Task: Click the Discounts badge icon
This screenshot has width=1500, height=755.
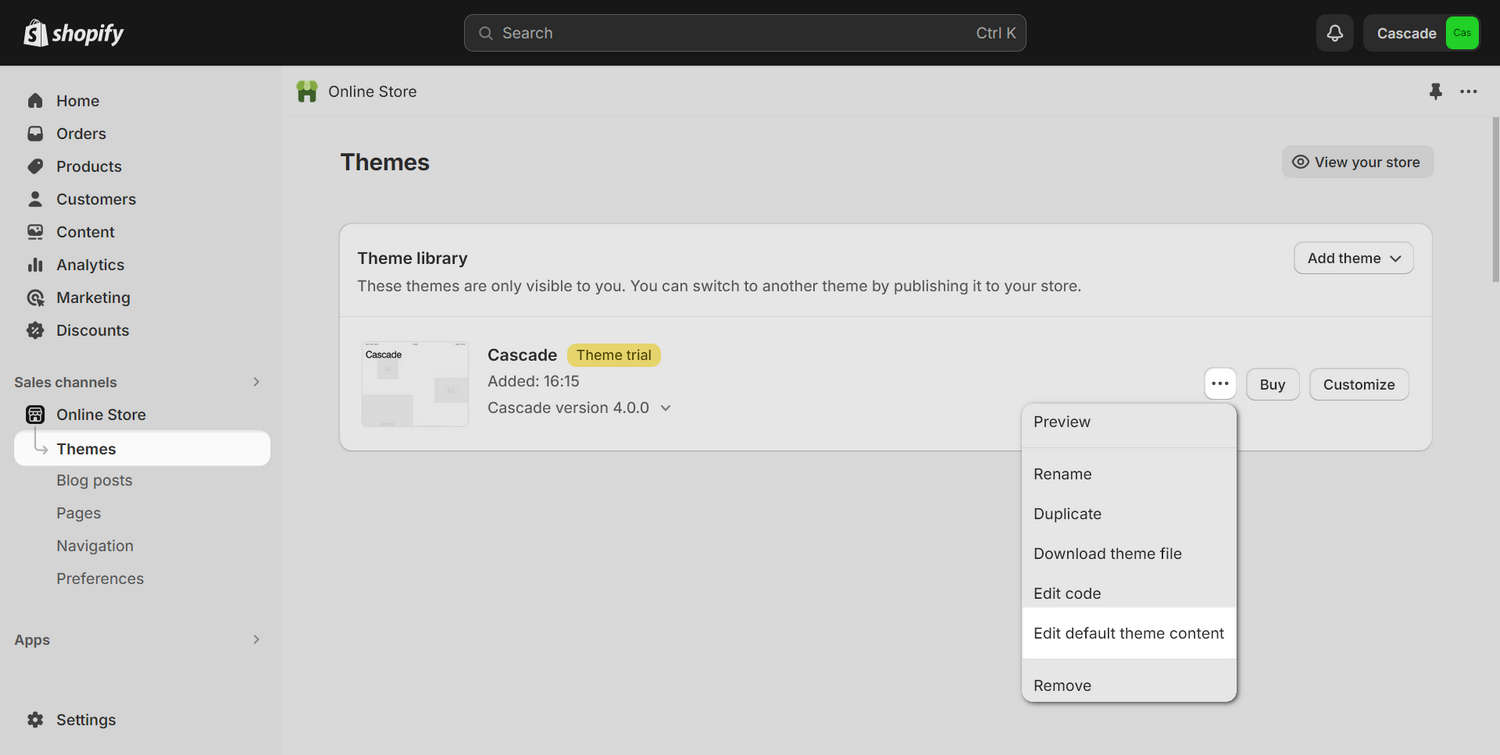Action: coord(35,330)
